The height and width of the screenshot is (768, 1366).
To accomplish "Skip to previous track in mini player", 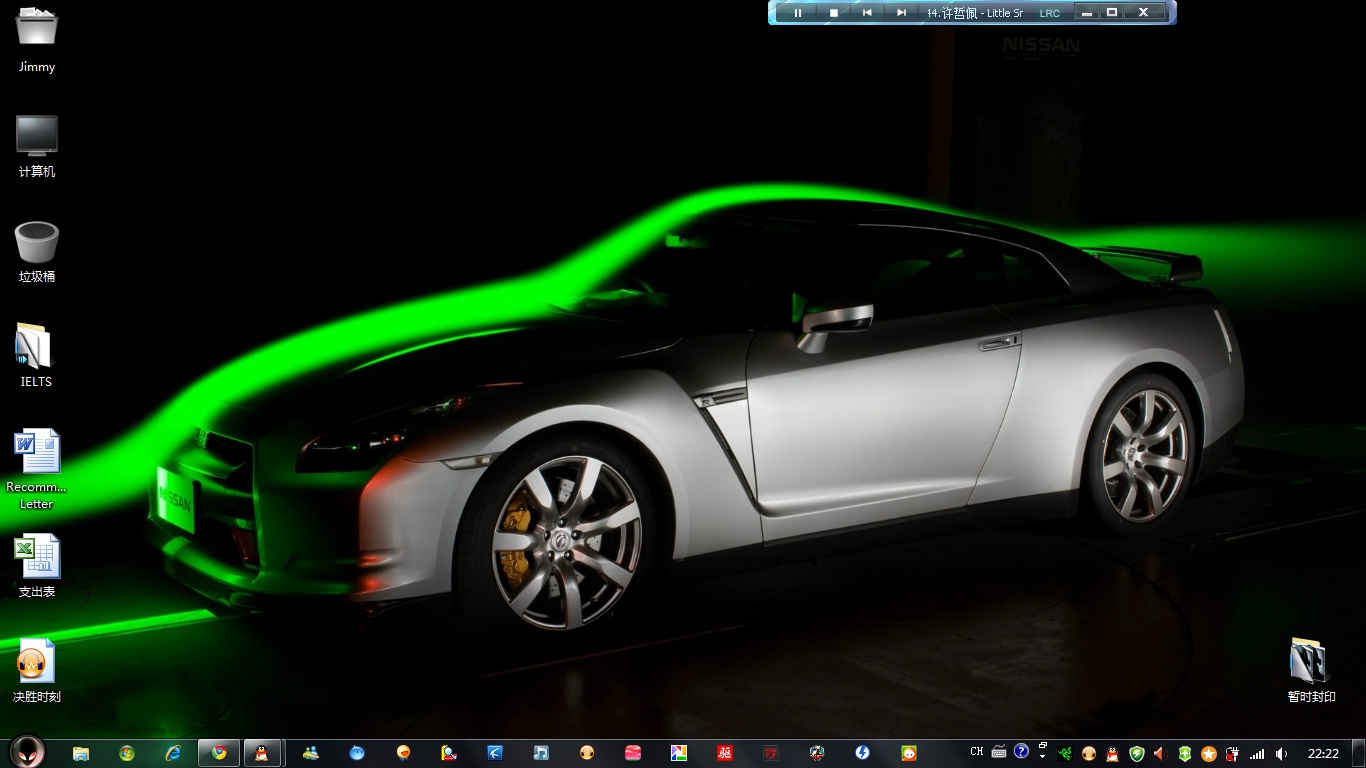I will pyautogui.click(x=867, y=13).
